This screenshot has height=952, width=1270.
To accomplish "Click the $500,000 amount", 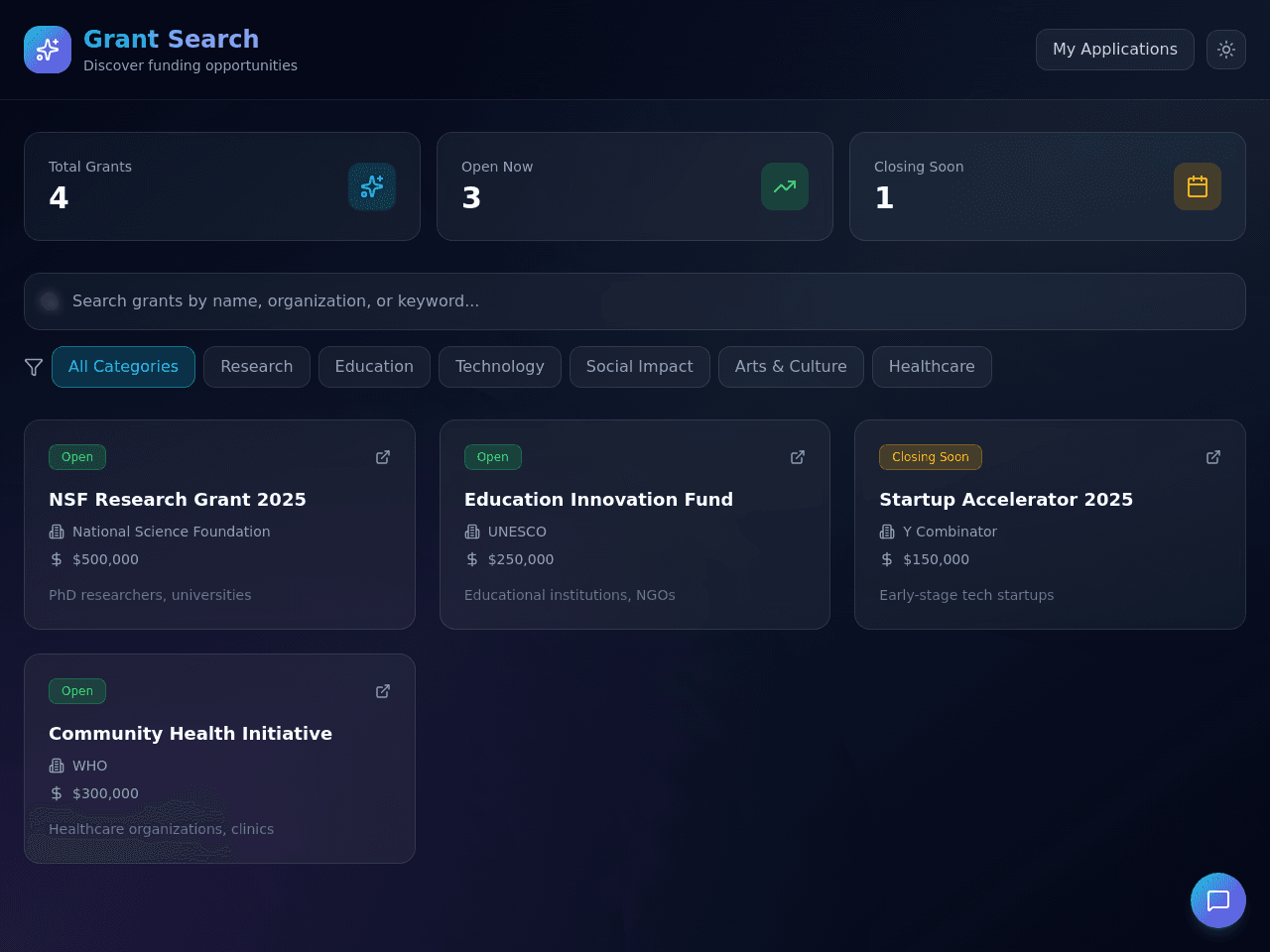I will tap(105, 559).
